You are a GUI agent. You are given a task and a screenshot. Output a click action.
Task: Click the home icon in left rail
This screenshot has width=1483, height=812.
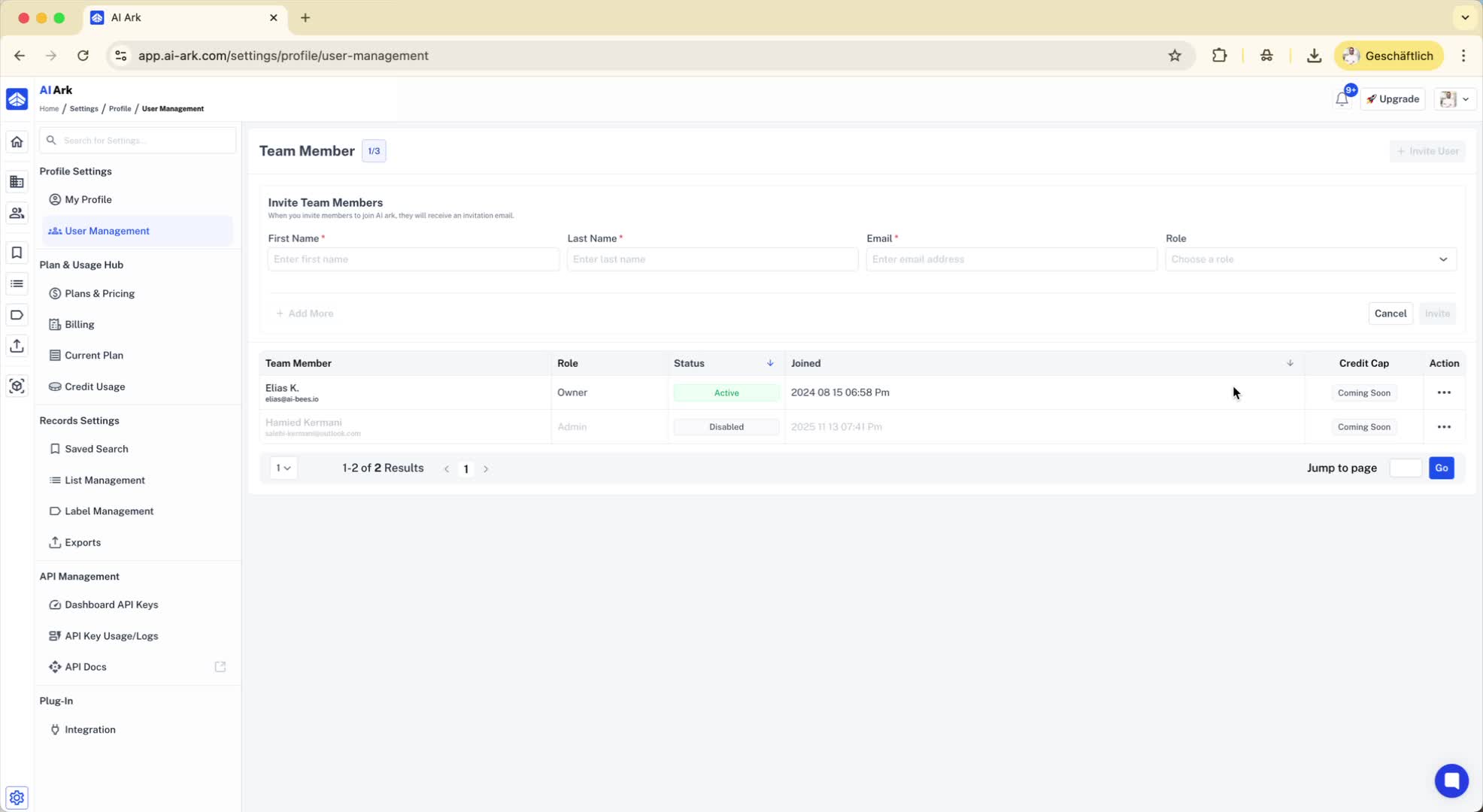click(x=17, y=142)
